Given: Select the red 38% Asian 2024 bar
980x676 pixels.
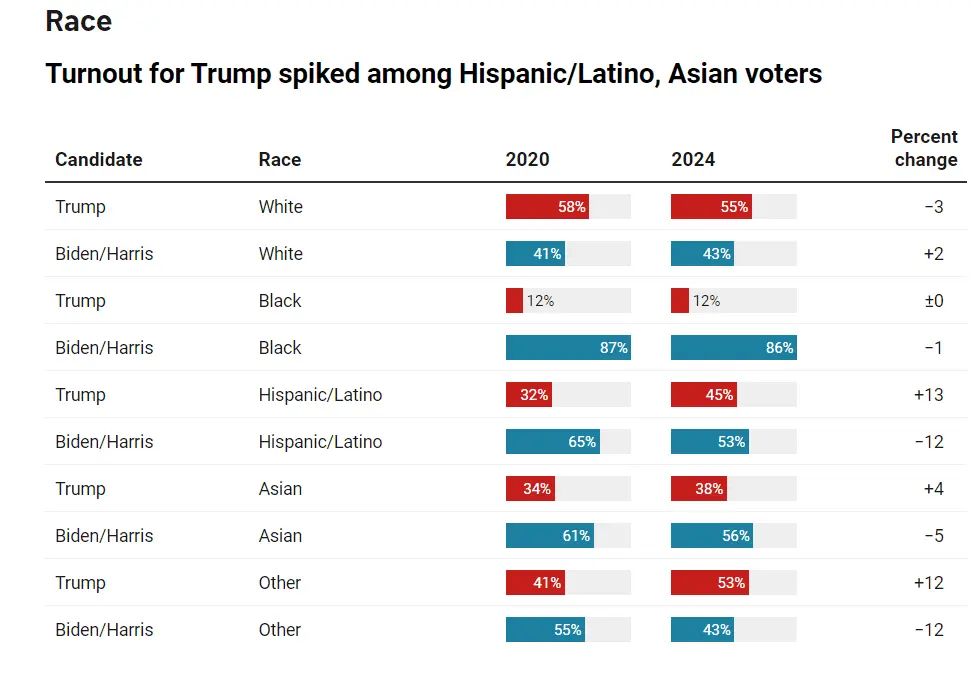Looking at the screenshot, I should pos(698,489).
